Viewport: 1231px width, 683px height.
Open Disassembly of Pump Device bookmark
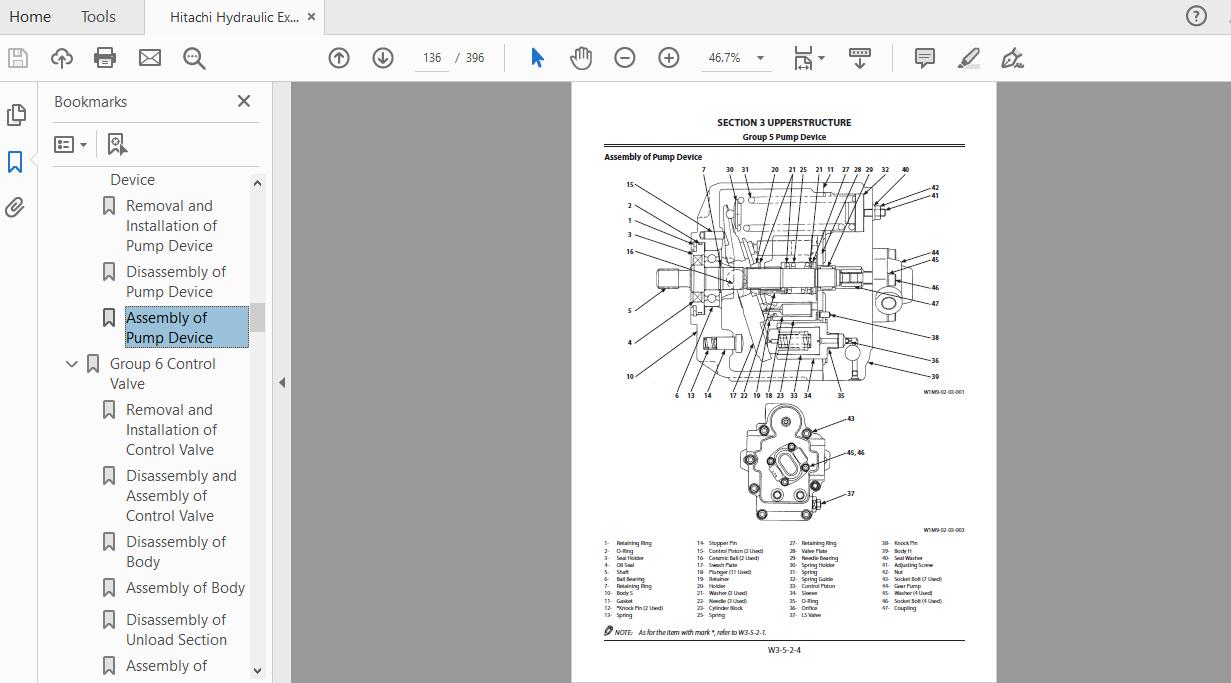click(176, 282)
